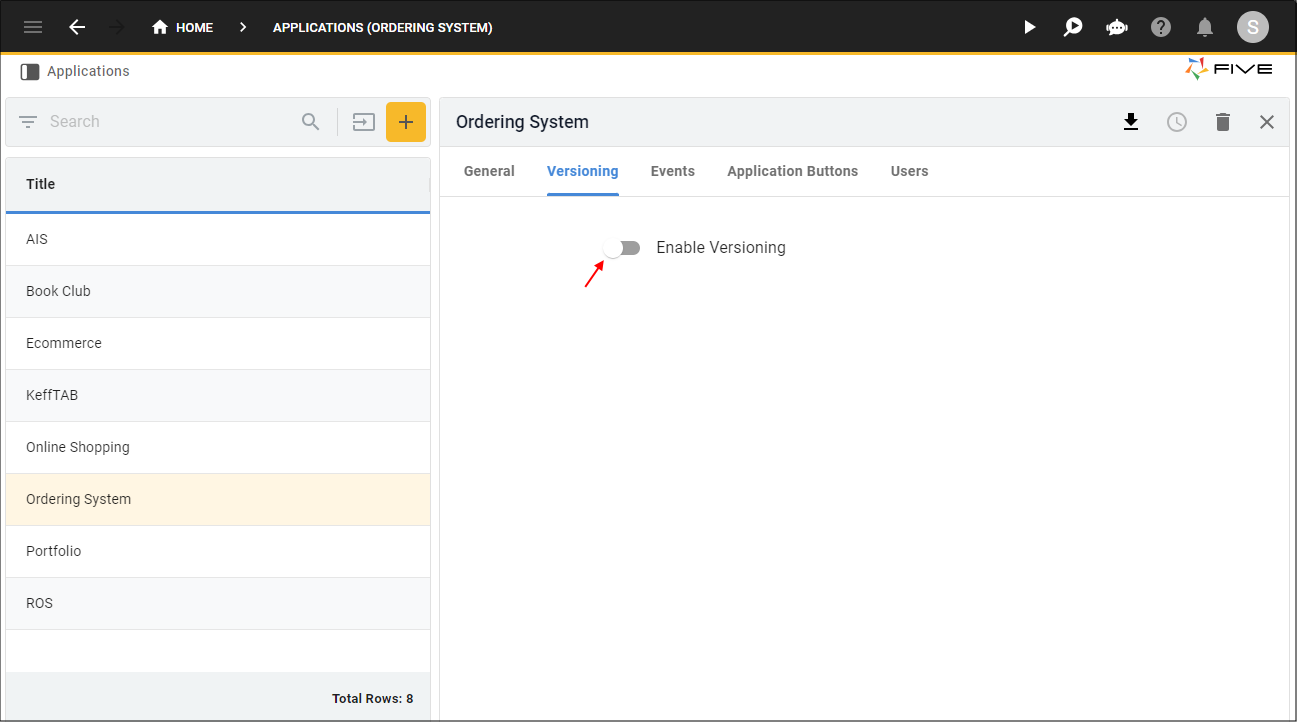Delete Ordering System with trash icon
Screen dimensions: 1297x722
tap(1223, 122)
